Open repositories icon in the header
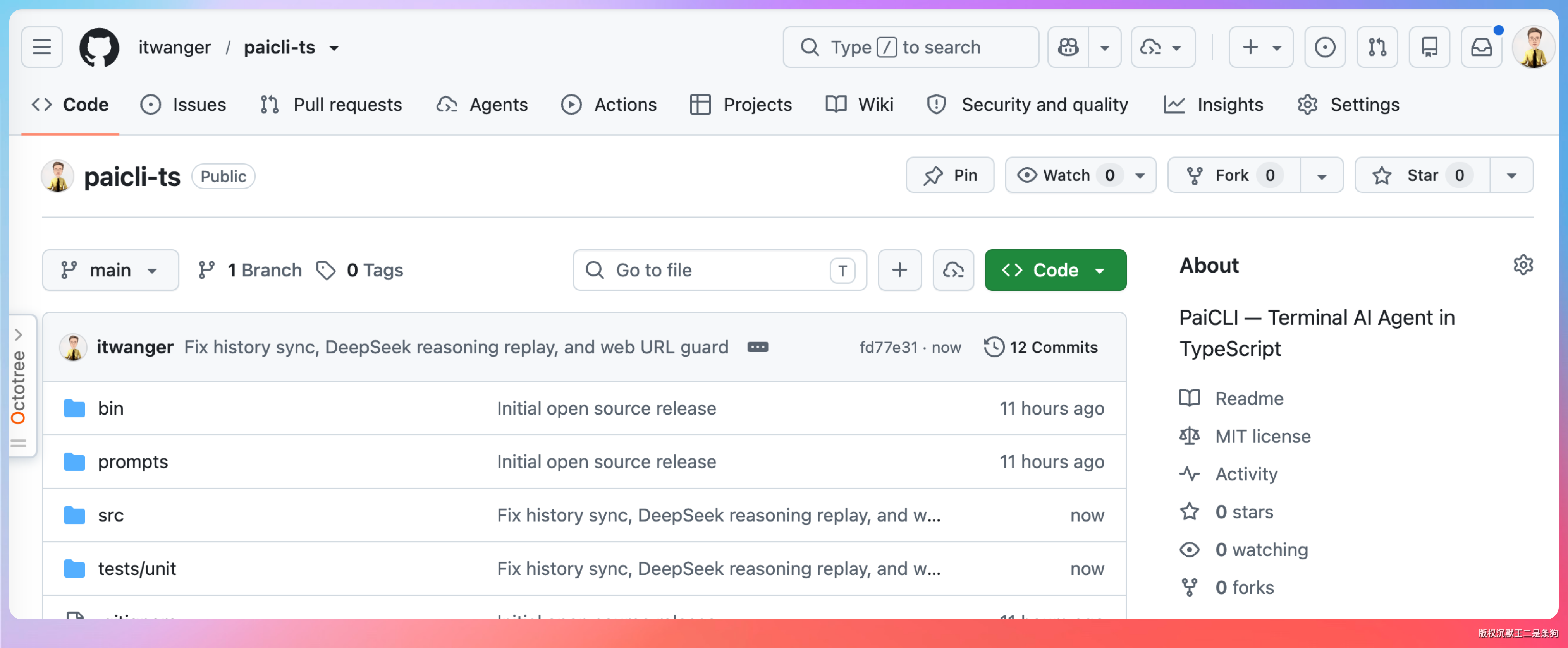 coord(1429,47)
